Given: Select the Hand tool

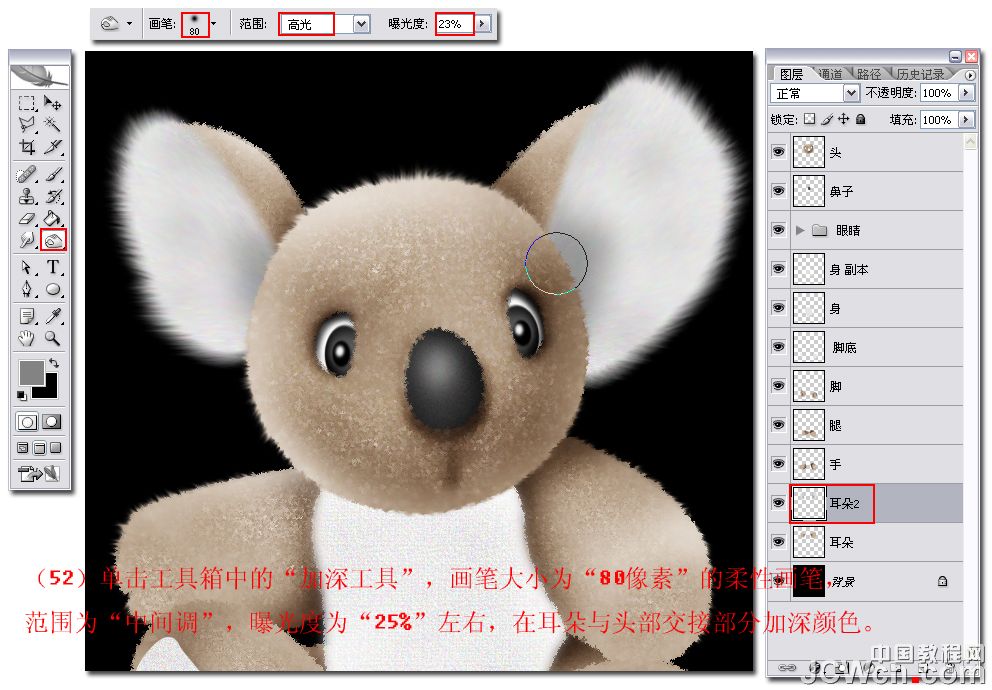Looking at the screenshot, I should pyautogui.click(x=27, y=338).
